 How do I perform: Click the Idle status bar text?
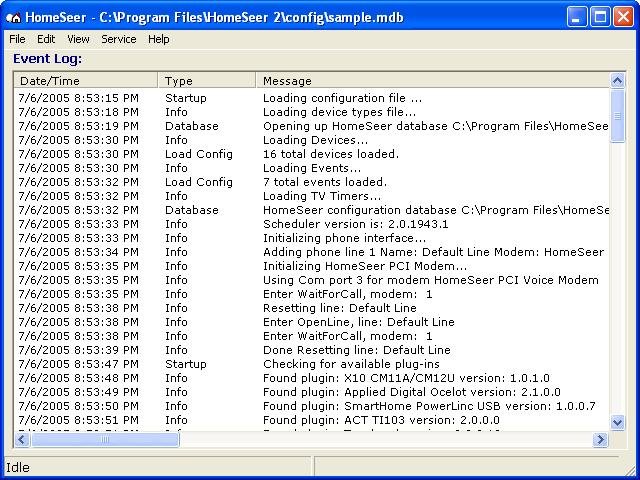tap(18, 467)
